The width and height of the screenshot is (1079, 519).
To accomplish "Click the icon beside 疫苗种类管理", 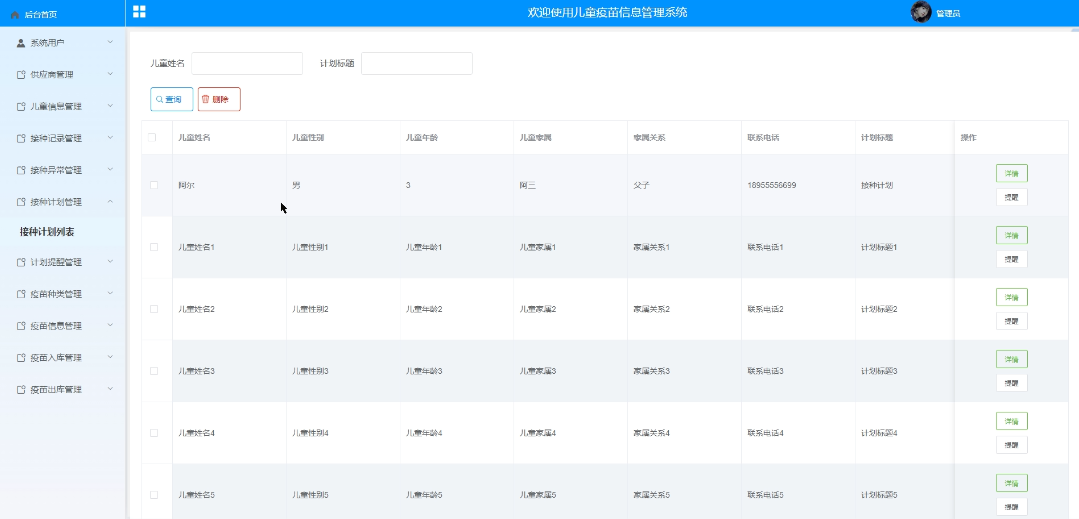I will click(x=21, y=294).
